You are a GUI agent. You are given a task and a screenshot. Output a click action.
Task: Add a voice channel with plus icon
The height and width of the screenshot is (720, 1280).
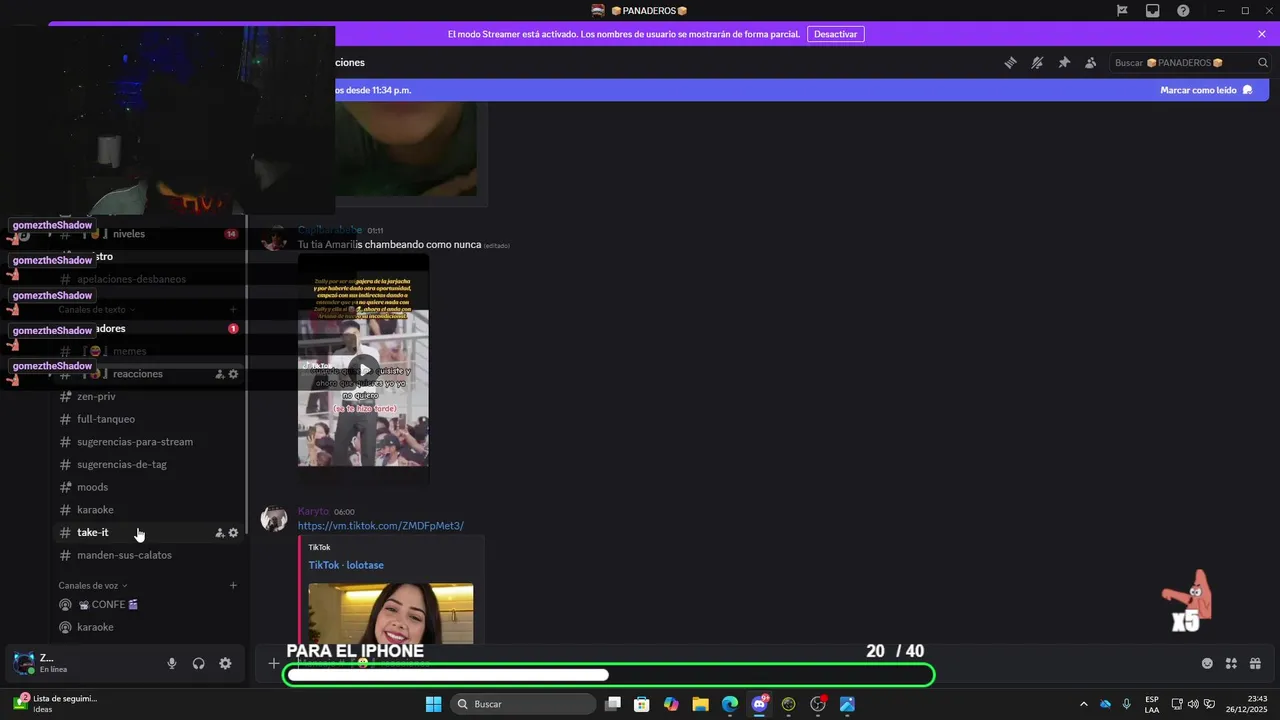click(x=233, y=585)
